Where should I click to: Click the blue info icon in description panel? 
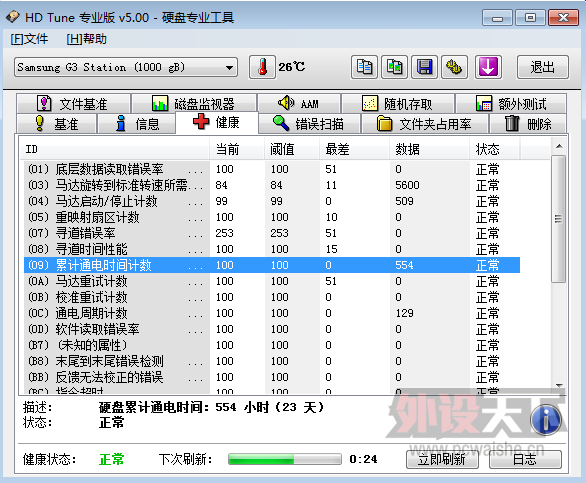coord(546,420)
